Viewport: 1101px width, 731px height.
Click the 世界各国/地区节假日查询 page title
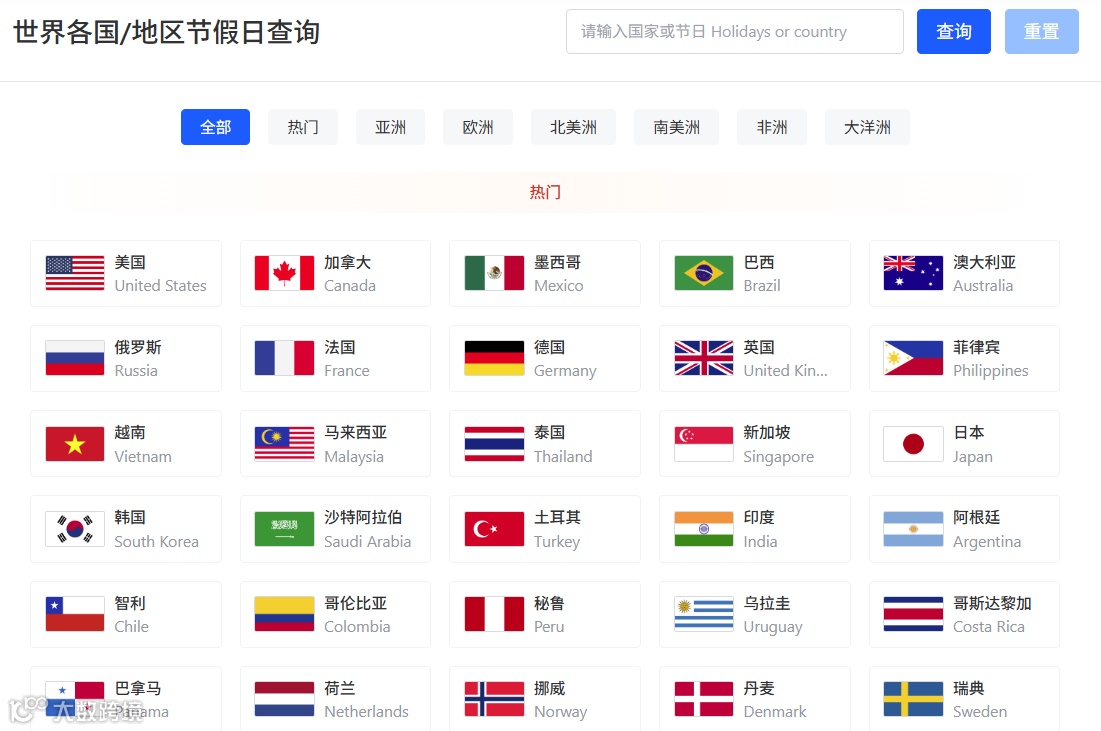[166, 32]
